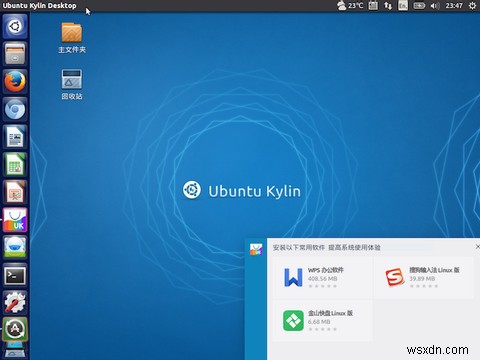
Task: Click the popup heading 安装以下常用软件
Action: pyautogui.click(x=299, y=247)
